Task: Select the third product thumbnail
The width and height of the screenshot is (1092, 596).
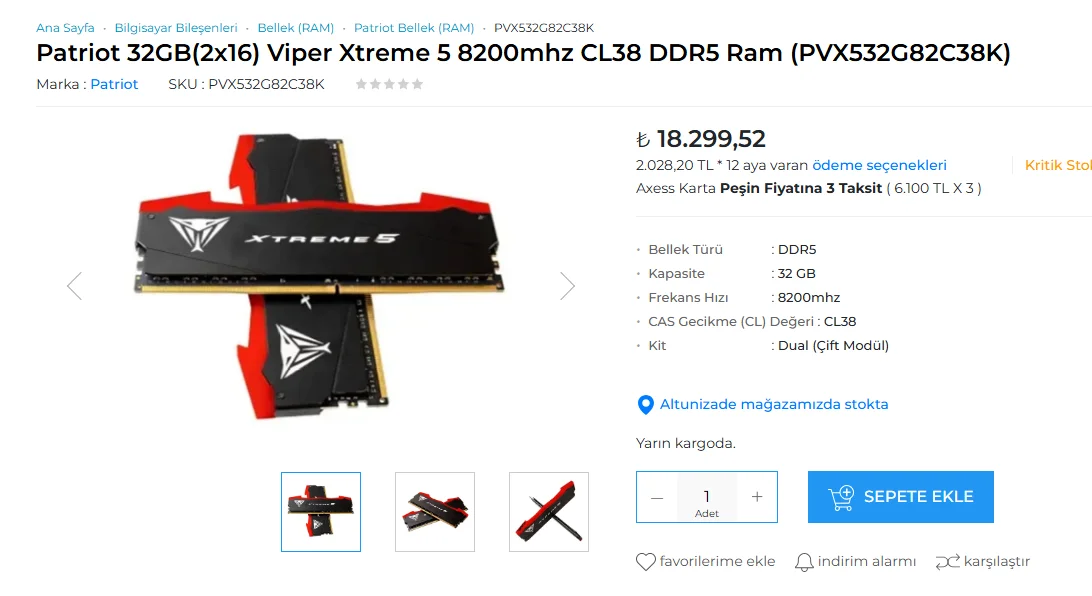Action: click(549, 512)
